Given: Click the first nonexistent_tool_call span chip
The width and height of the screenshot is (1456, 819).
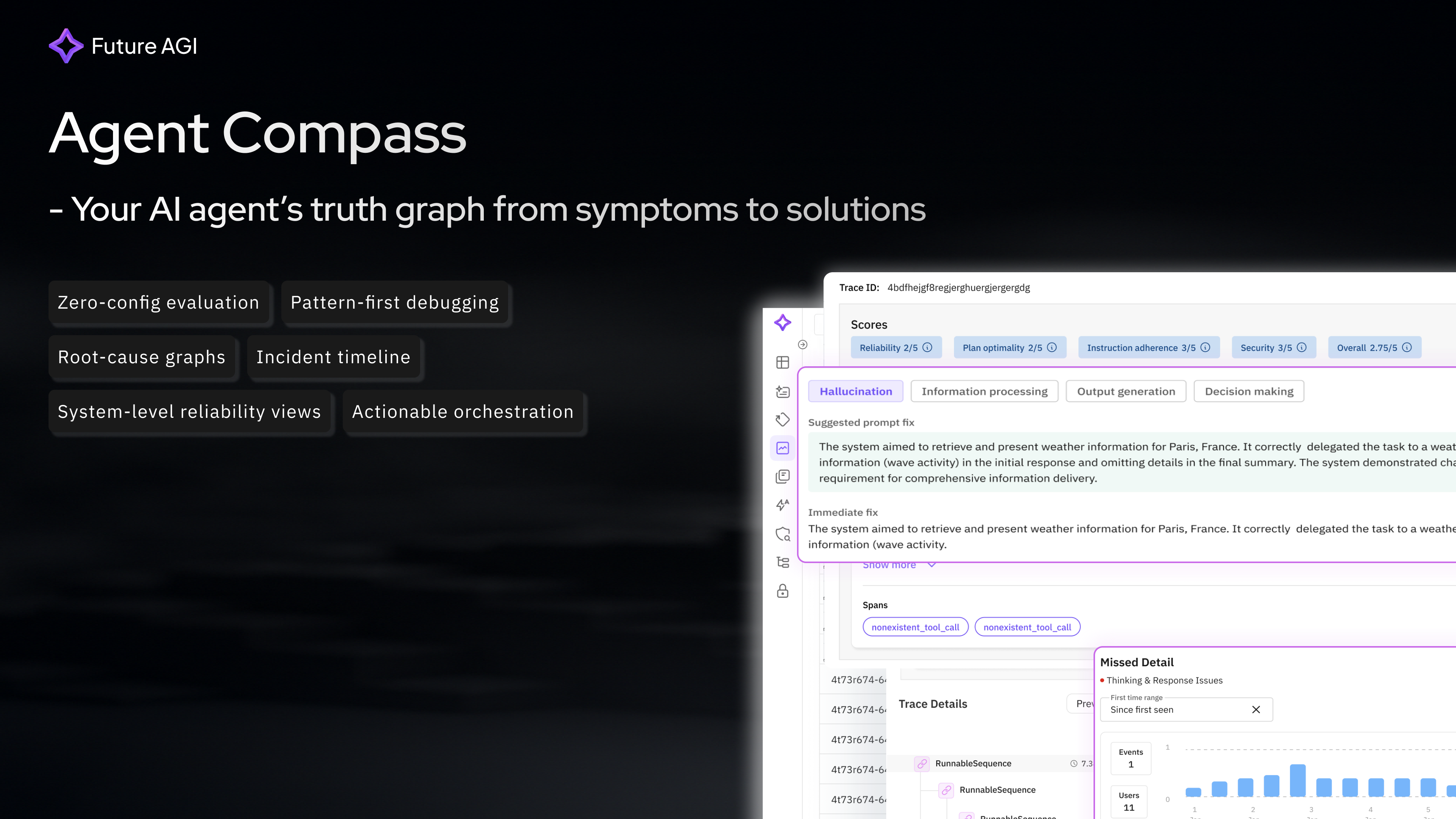Looking at the screenshot, I should pyautogui.click(x=915, y=627).
